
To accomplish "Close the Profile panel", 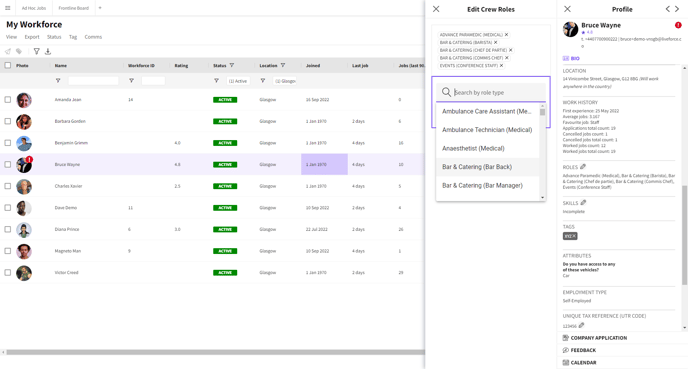I will tap(567, 9).
